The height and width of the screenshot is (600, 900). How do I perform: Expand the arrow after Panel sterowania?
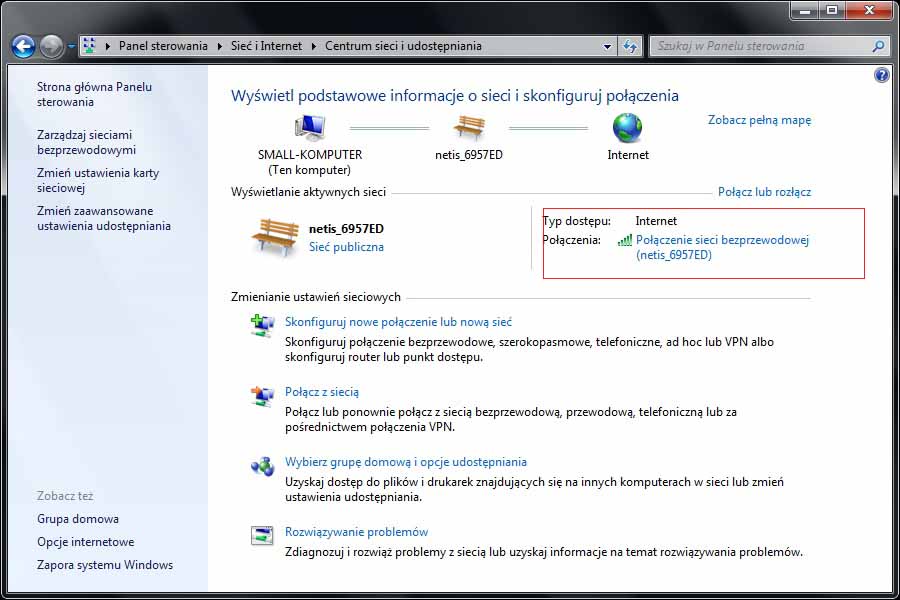coord(219,46)
